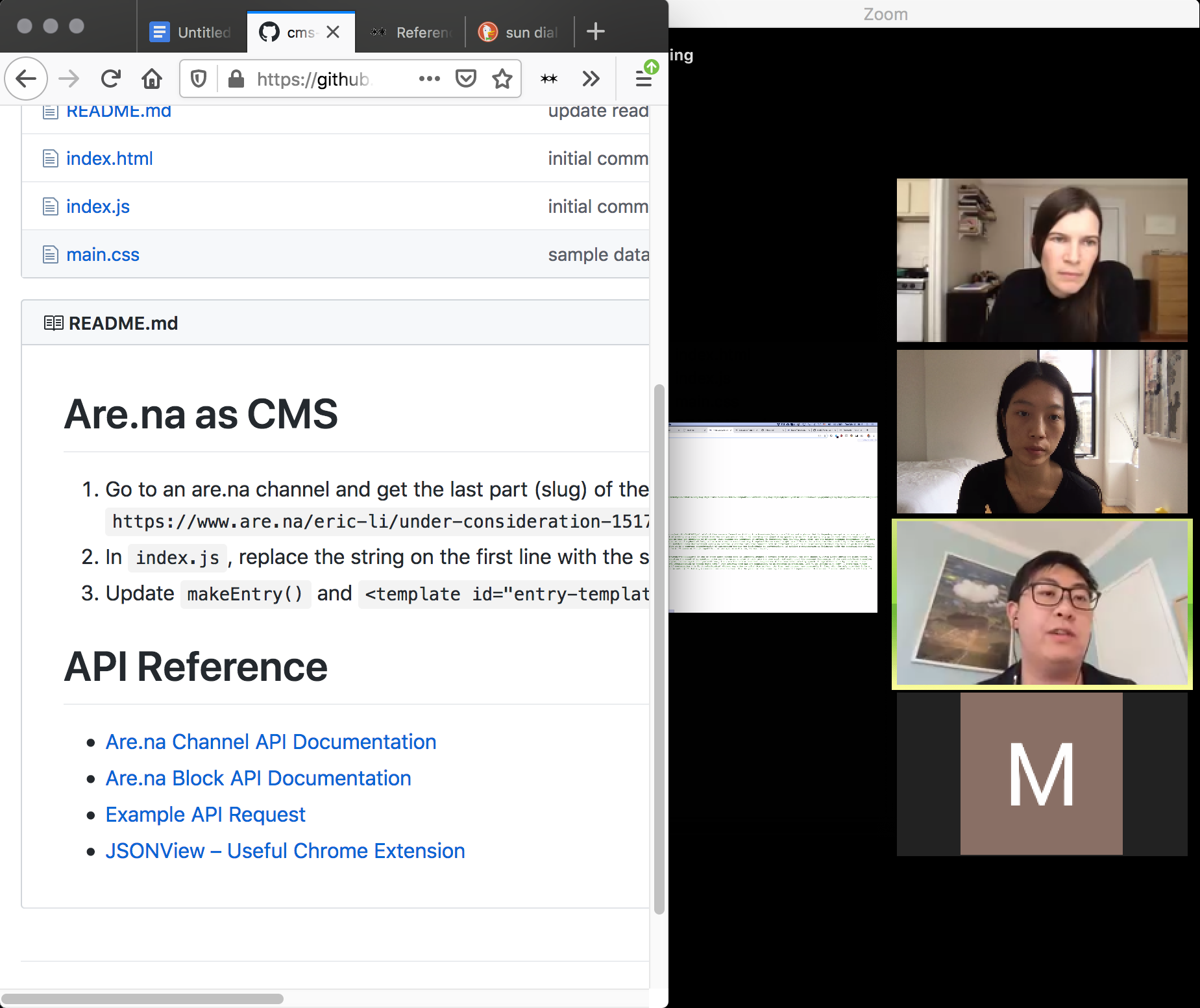Open the index.js file
Image resolution: width=1200 pixels, height=1008 pixels.
tap(98, 206)
